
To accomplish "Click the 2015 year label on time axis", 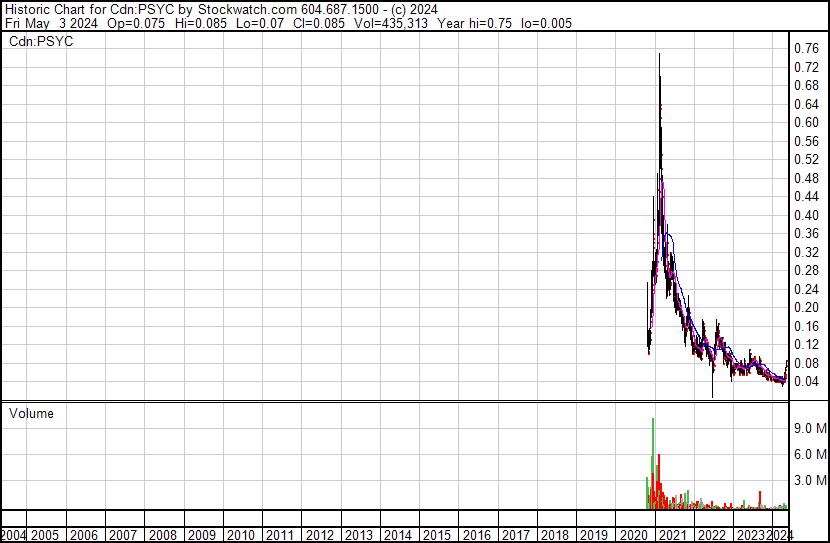I will tap(437, 535).
